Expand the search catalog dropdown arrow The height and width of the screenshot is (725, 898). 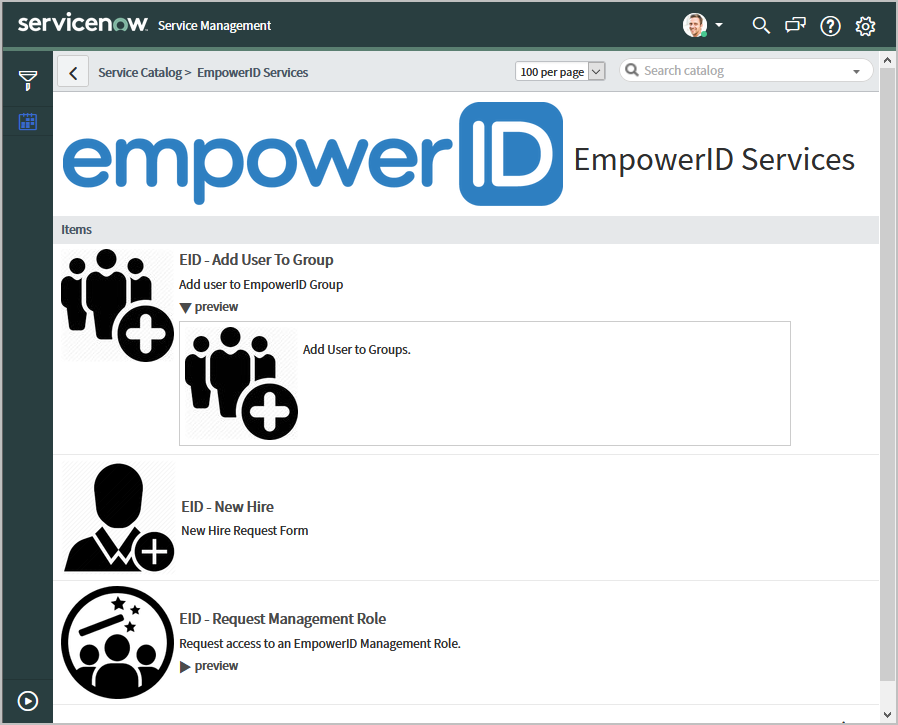coord(856,72)
